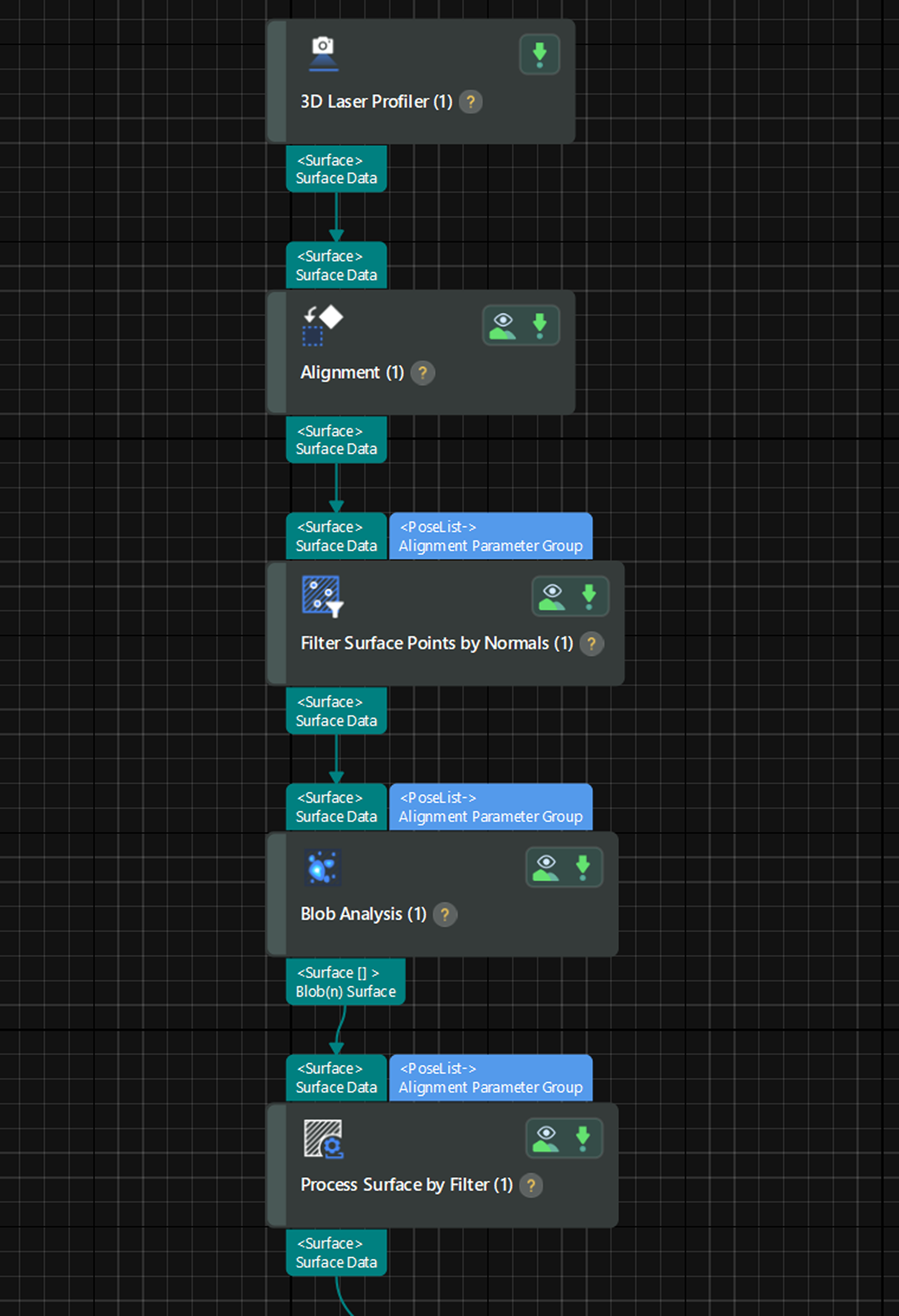Select the Blob(n) Surface output port

click(346, 982)
